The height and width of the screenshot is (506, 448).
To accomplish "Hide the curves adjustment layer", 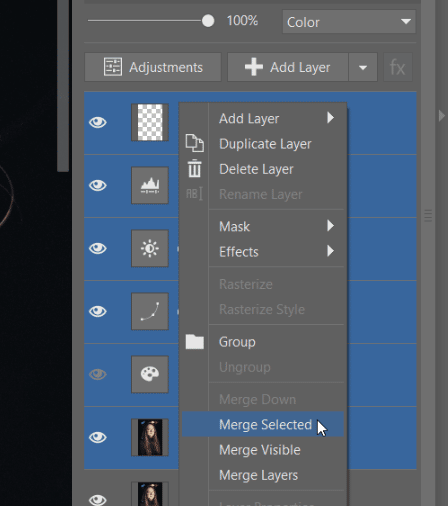I will [98, 311].
